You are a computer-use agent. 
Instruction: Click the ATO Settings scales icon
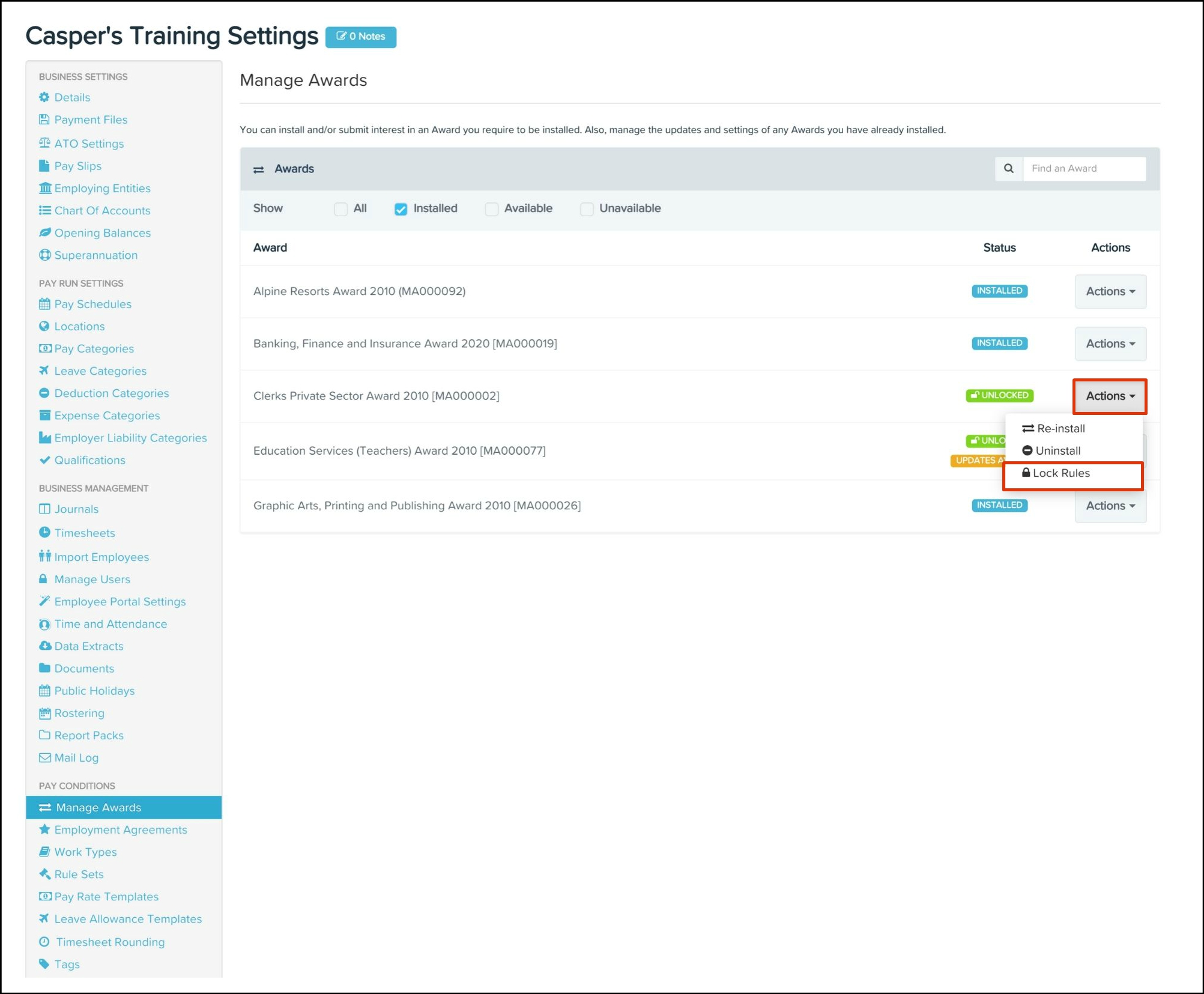point(44,143)
